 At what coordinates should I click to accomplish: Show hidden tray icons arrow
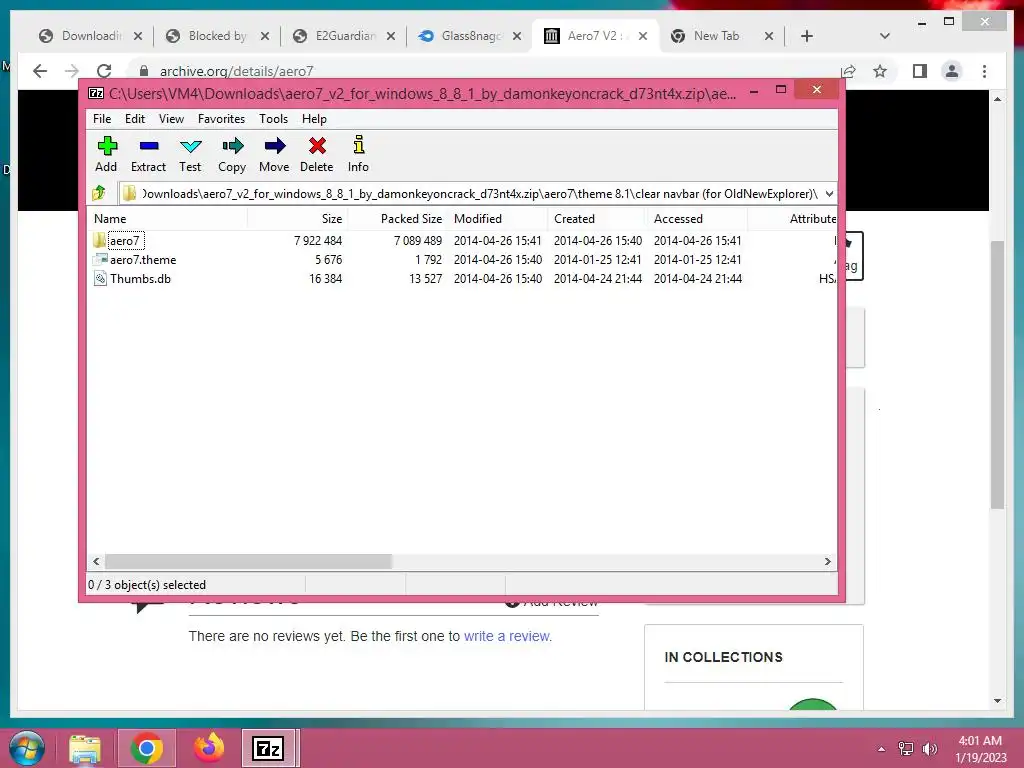click(881, 749)
